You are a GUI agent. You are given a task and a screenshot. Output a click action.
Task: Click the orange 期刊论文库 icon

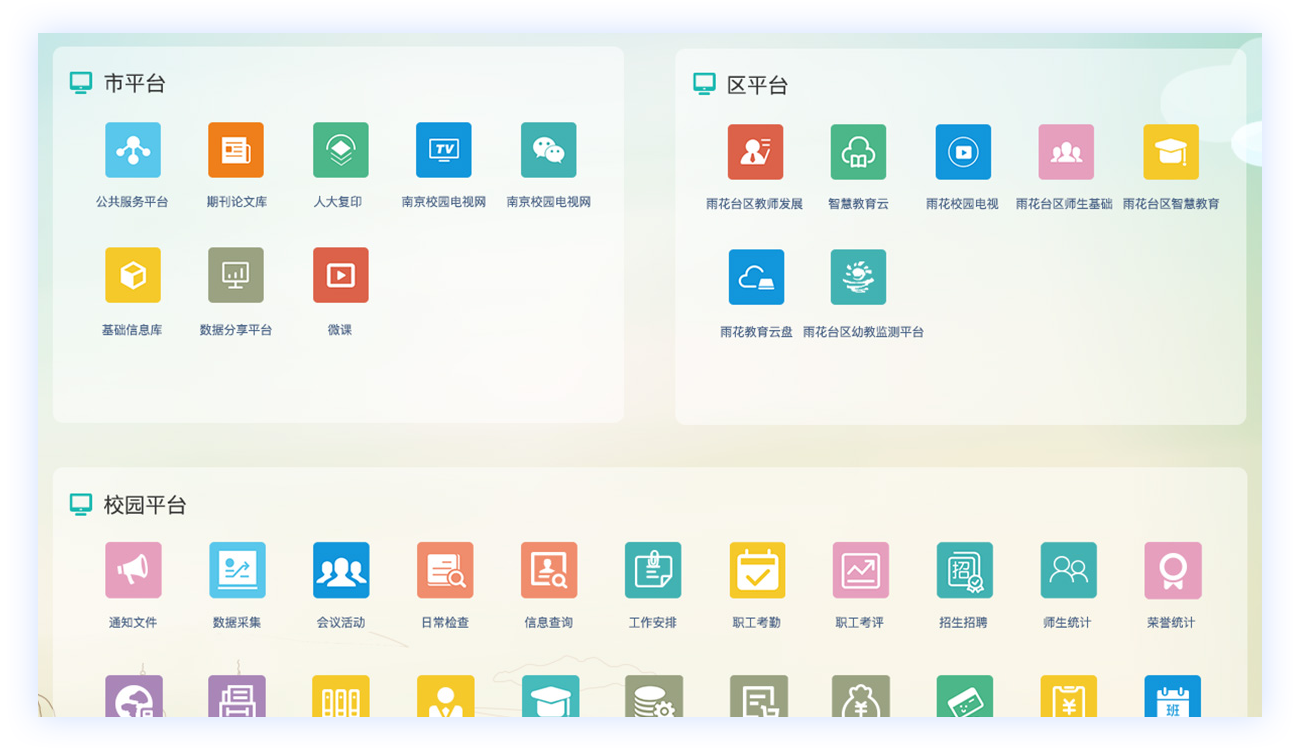(236, 150)
